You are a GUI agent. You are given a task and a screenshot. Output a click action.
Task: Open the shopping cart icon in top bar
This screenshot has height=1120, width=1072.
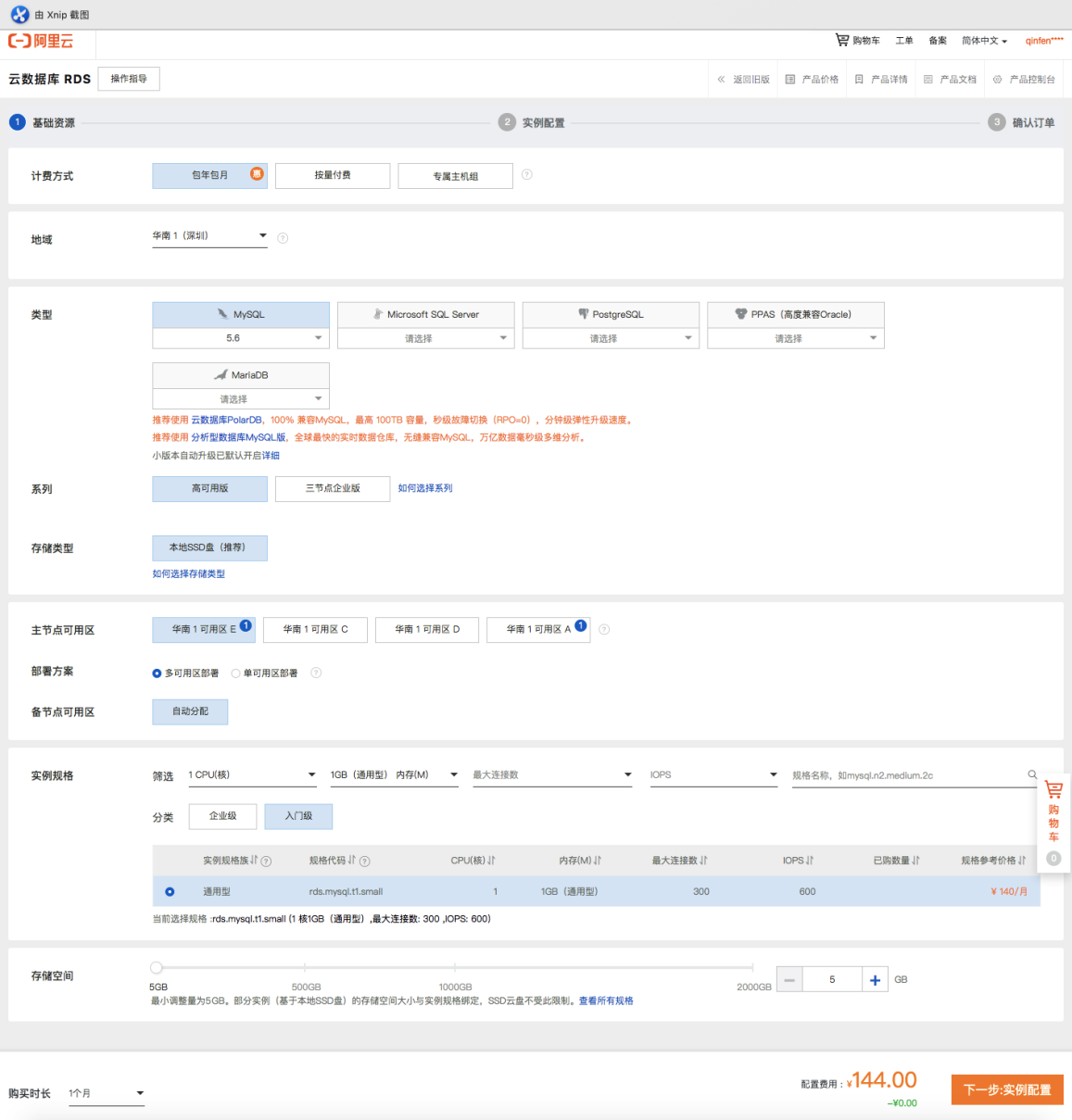coord(841,40)
